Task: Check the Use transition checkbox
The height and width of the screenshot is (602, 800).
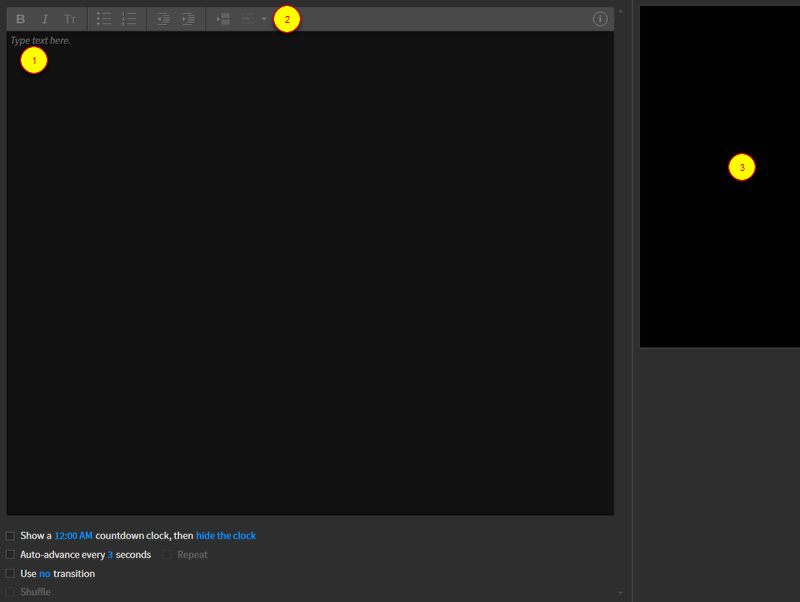Action: point(11,574)
